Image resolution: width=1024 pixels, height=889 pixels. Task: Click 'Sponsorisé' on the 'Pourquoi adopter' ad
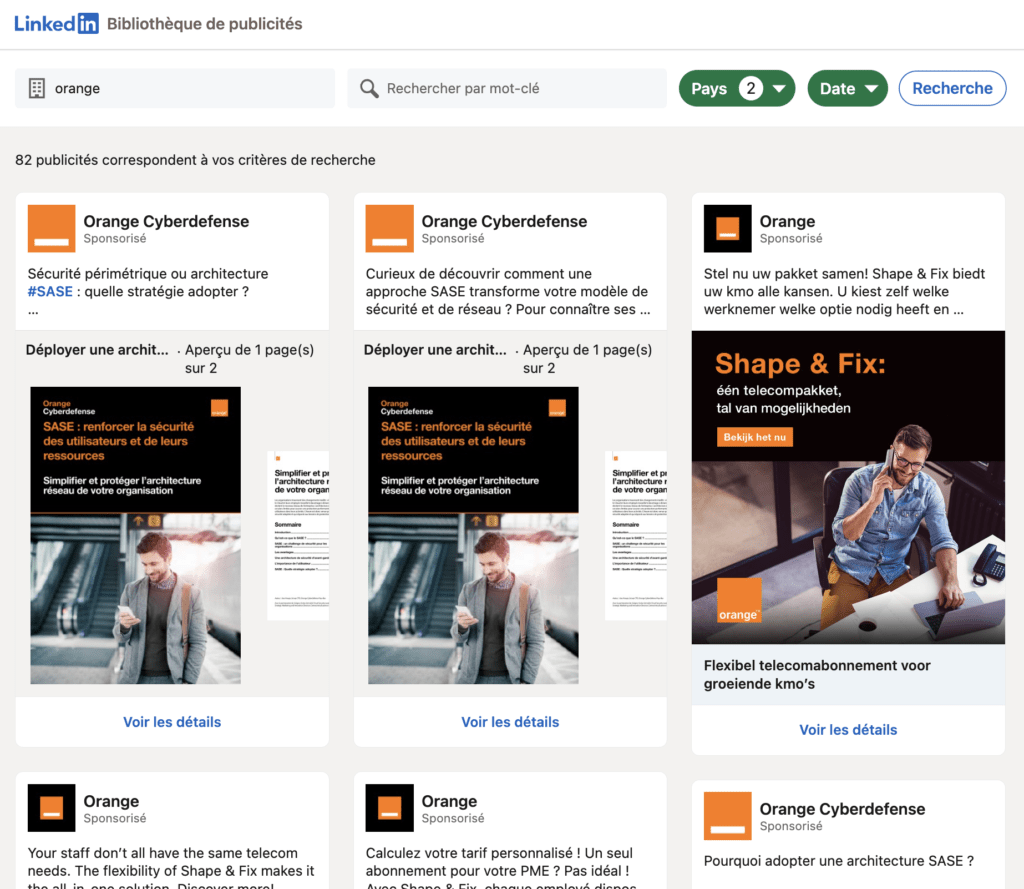[791, 826]
